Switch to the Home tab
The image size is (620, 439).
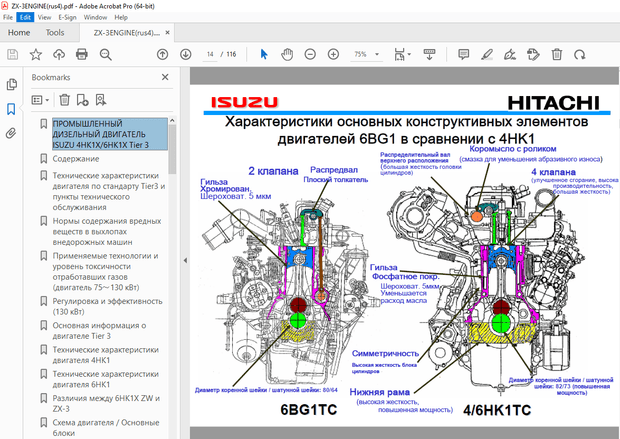[19, 32]
